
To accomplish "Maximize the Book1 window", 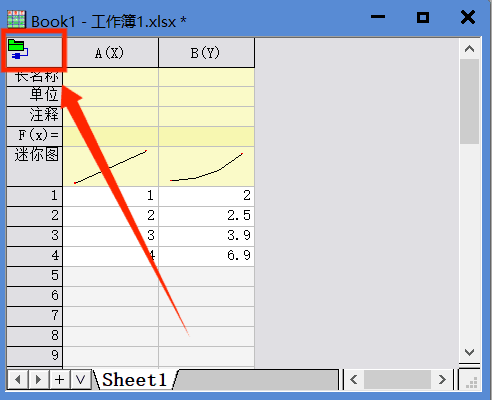I will (x=423, y=17).
